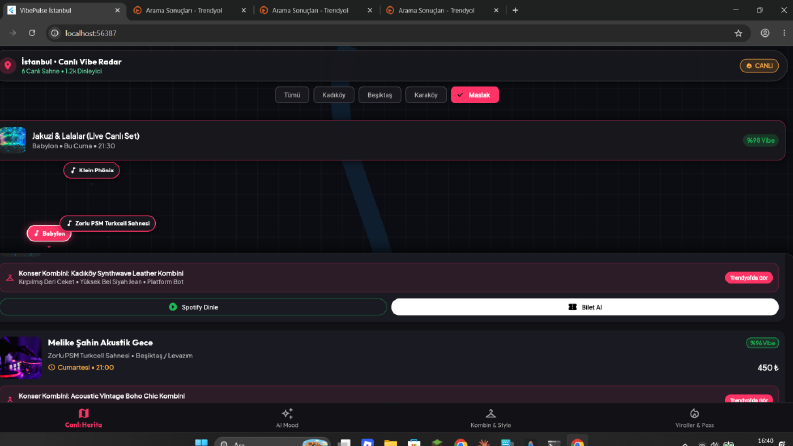Image resolution: width=793 pixels, height=446 pixels.
Task: Filter venues by Beşiktaş
Action: click(380, 95)
